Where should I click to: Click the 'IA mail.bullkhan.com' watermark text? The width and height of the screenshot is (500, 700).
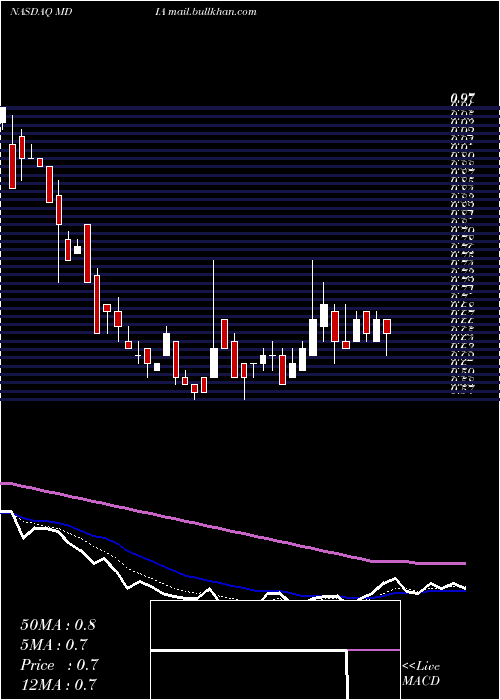(206, 12)
